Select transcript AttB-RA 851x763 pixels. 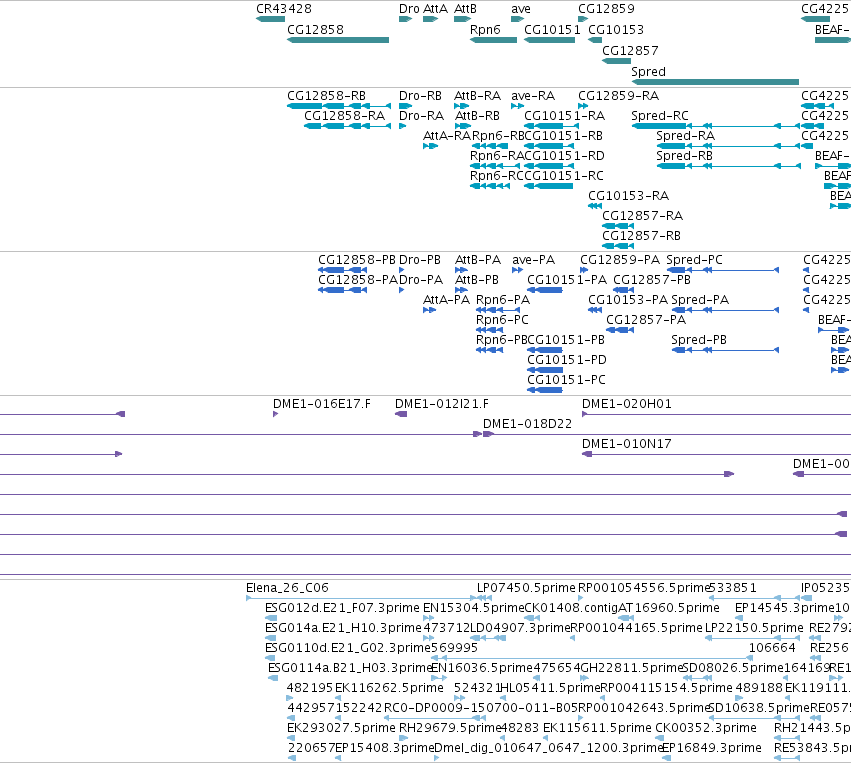click(x=462, y=106)
